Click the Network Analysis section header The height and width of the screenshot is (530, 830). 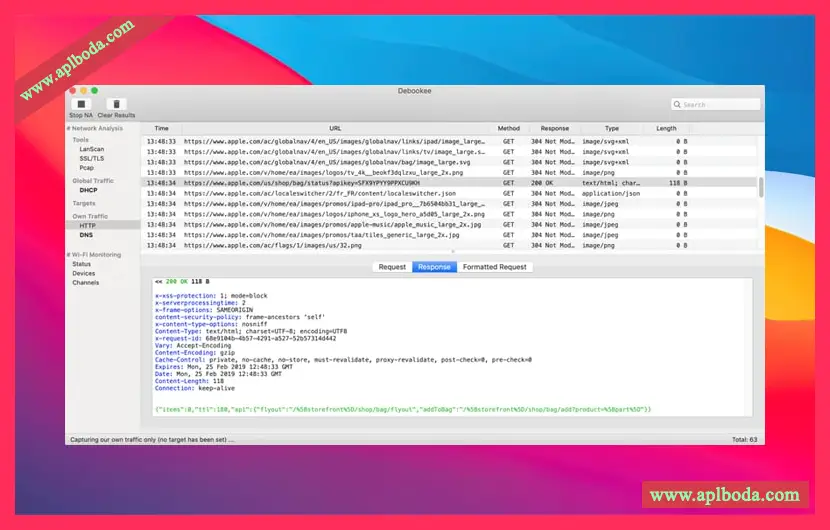pyautogui.click(x=95, y=128)
